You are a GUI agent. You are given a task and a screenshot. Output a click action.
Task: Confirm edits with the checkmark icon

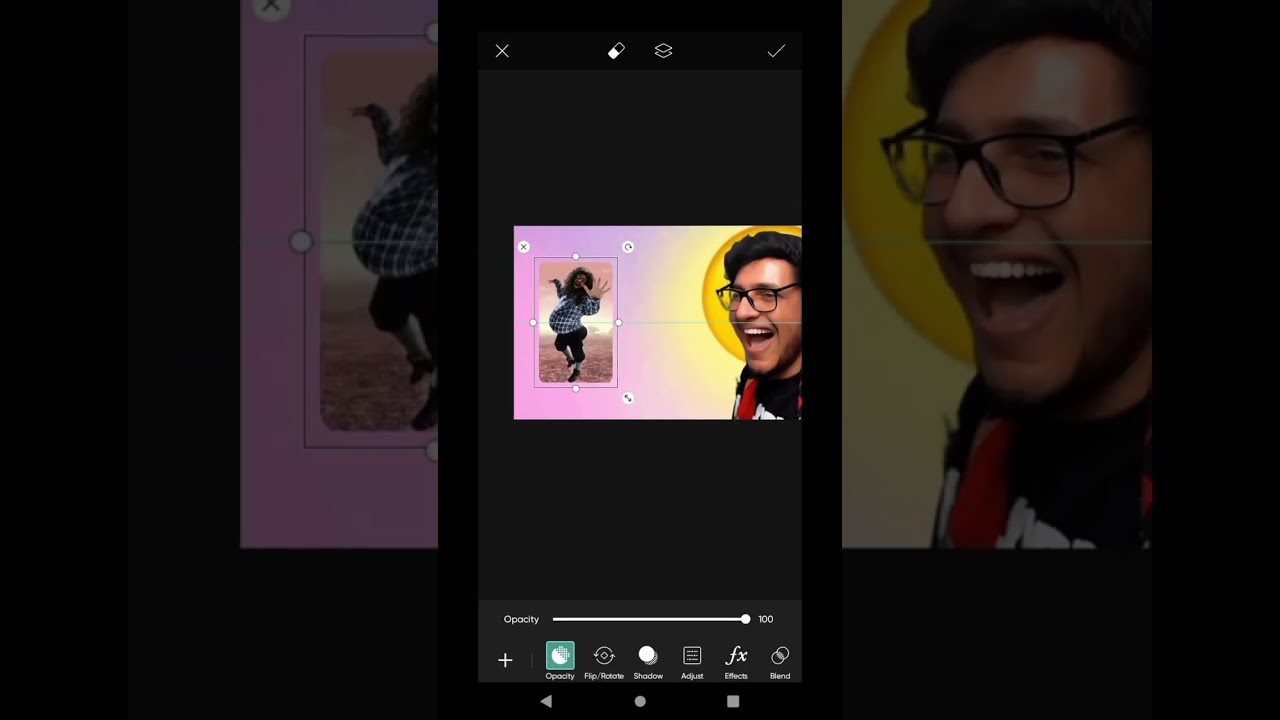(x=776, y=51)
